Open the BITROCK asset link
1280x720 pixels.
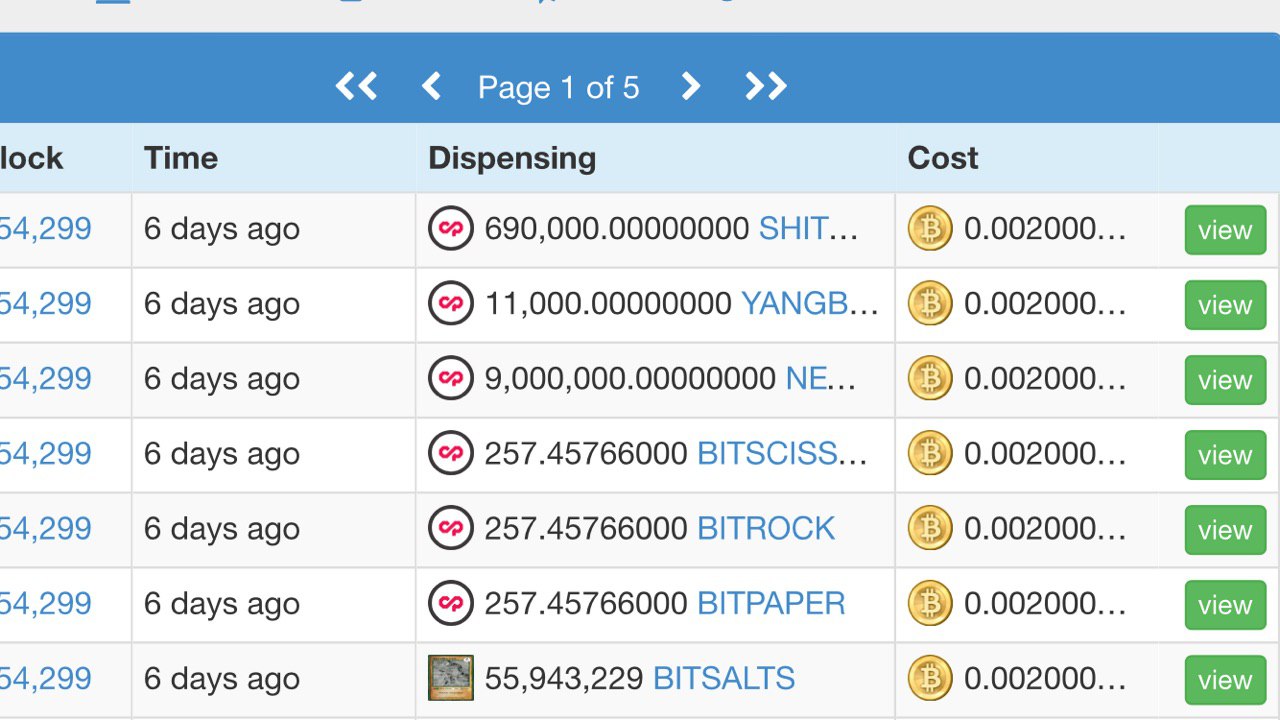point(766,529)
